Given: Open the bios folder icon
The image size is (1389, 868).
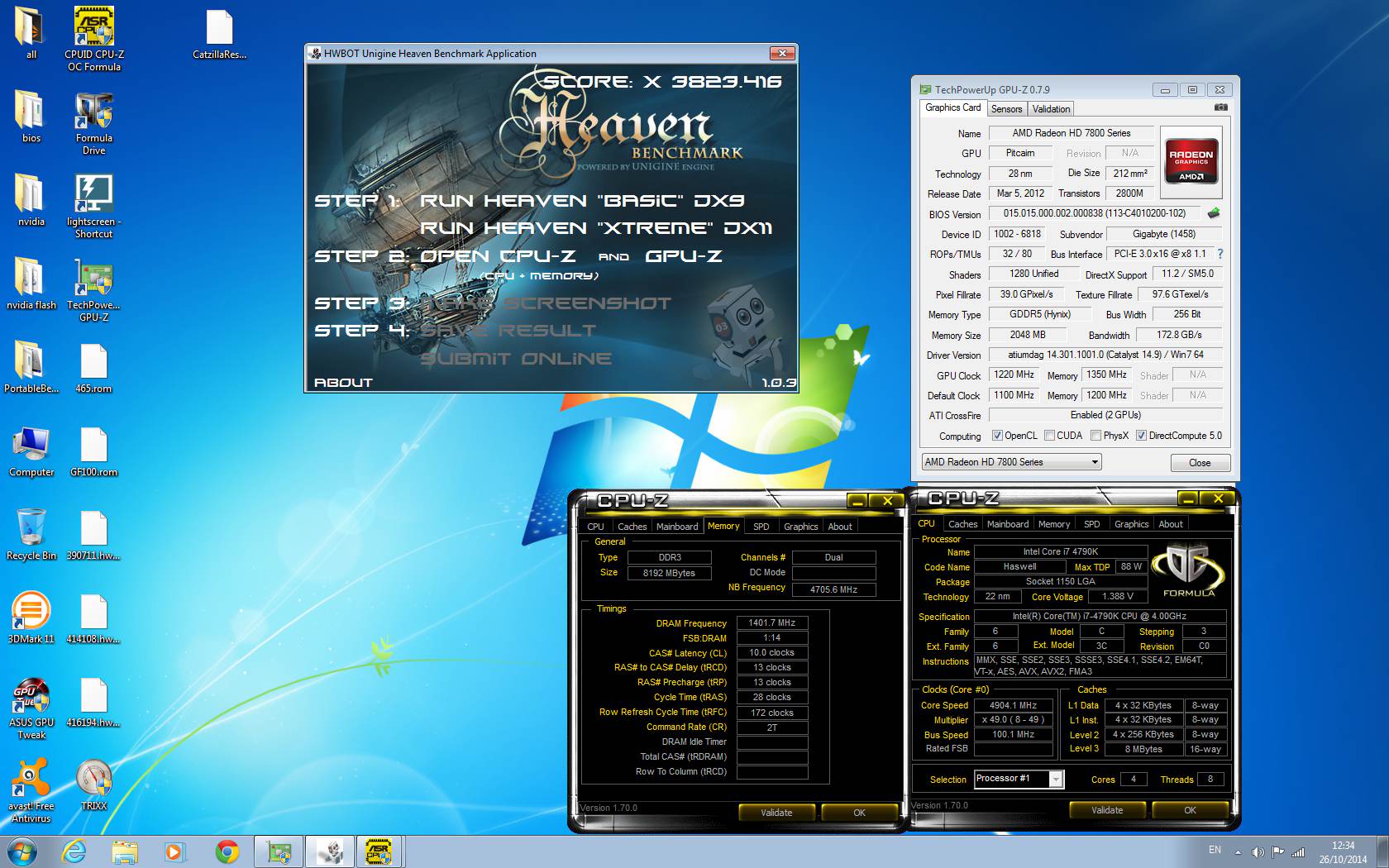Looking at the screenshot, I should point(31,116).
